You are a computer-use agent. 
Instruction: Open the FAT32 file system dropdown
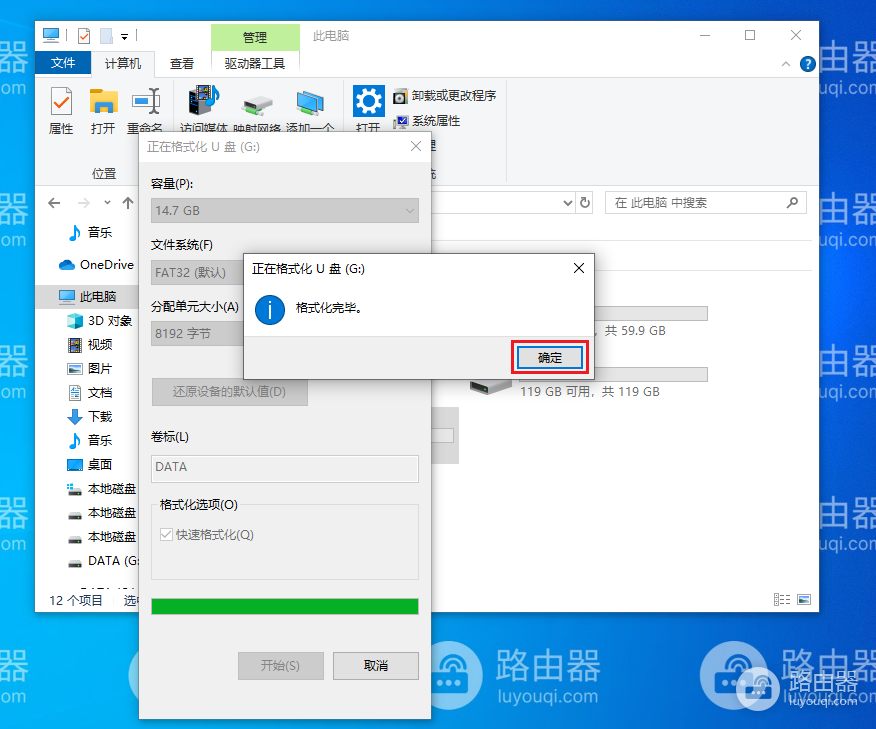pos(197,273)
